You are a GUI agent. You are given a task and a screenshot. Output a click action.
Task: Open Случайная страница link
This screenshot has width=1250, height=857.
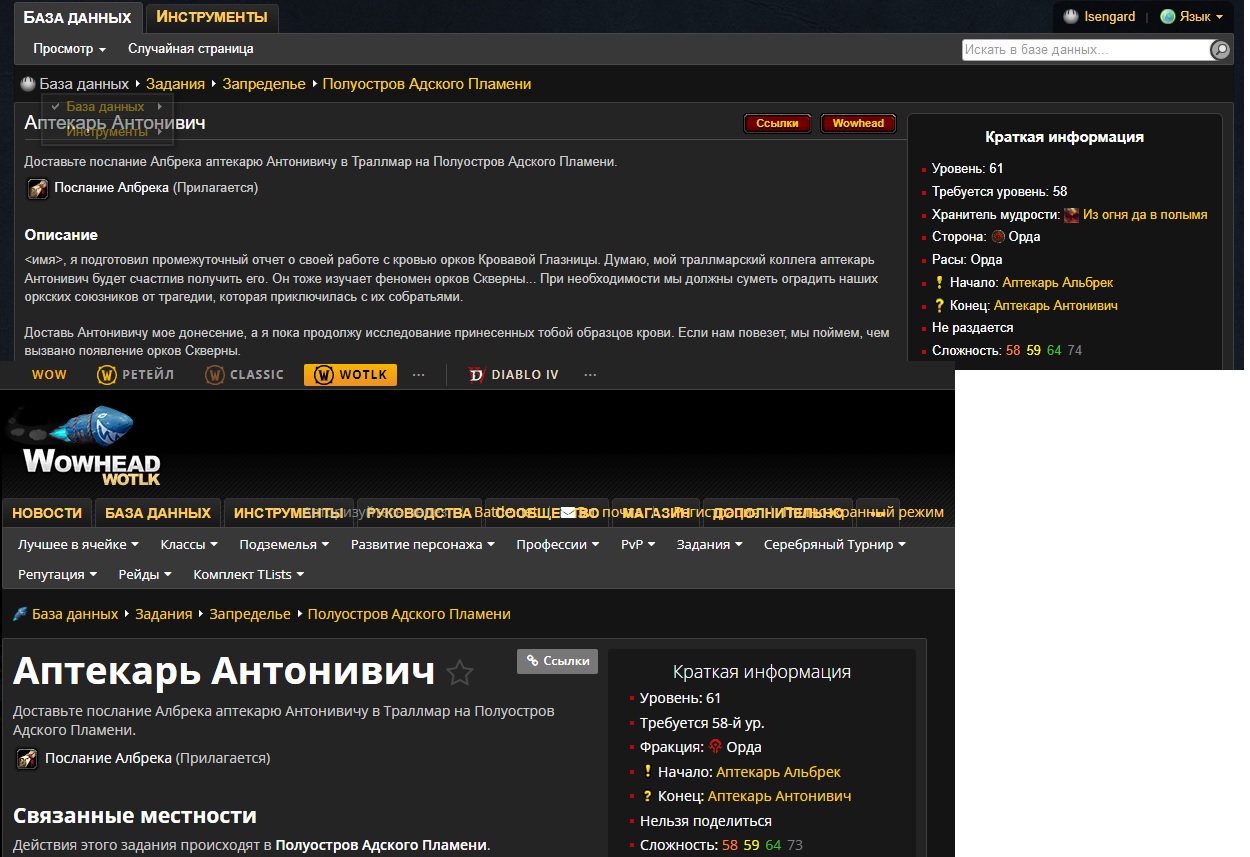pyautogui.click(x=191, y=48)
